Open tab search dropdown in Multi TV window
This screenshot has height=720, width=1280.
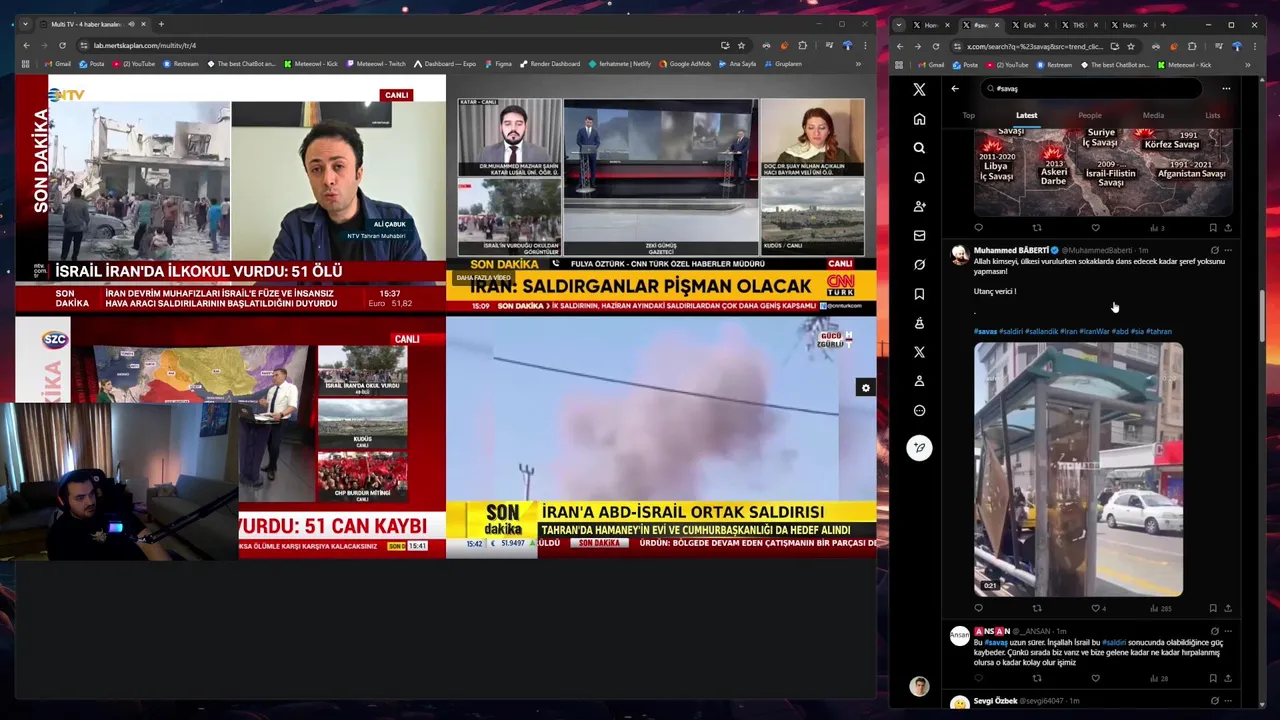coord(25,24)
